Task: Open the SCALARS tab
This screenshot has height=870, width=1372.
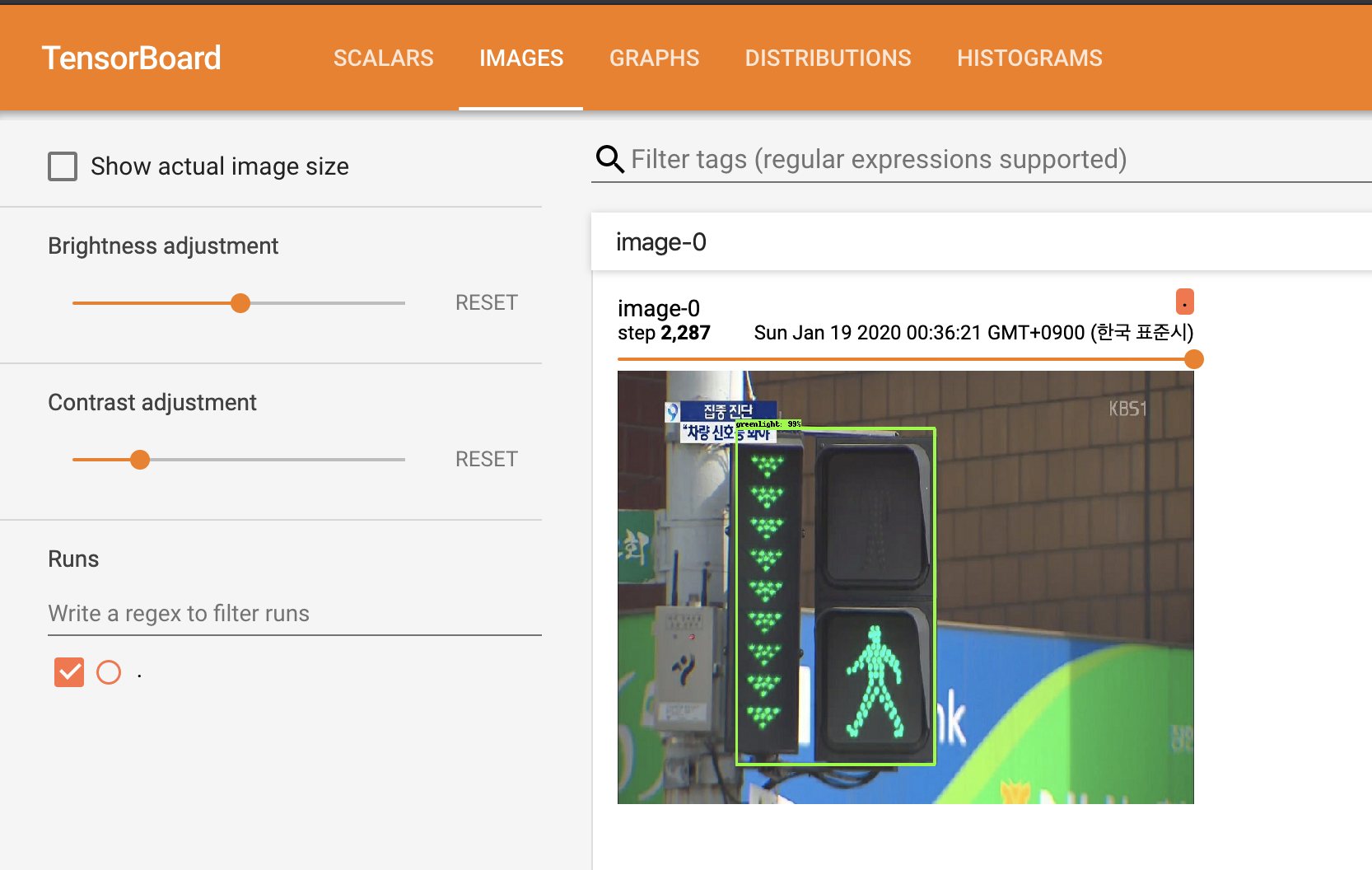Action: (x=383, y=58)
